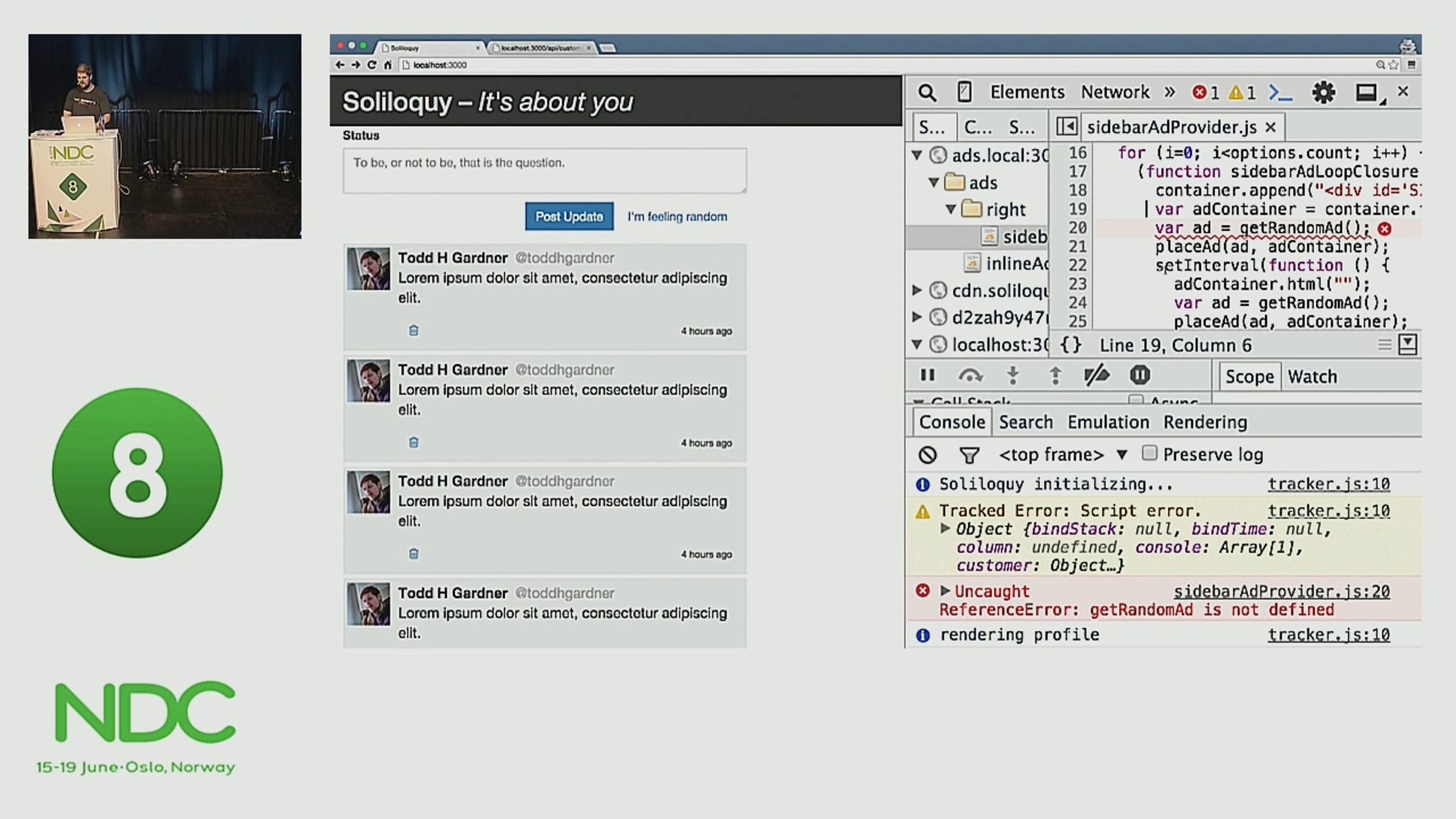
Task: Open the Network panel
Action: (1115, 92)
